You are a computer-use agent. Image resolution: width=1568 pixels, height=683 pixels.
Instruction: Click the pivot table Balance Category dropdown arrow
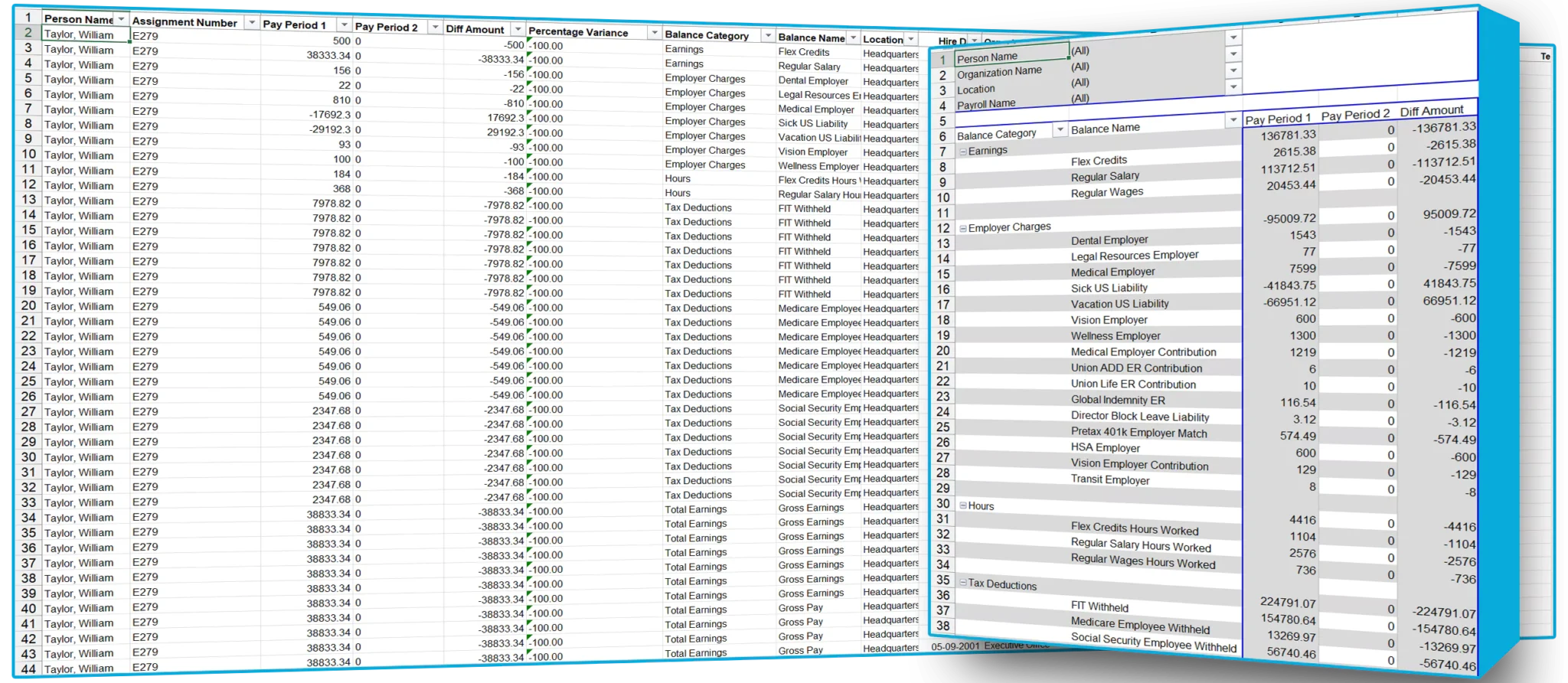[x=1060, y=130]
